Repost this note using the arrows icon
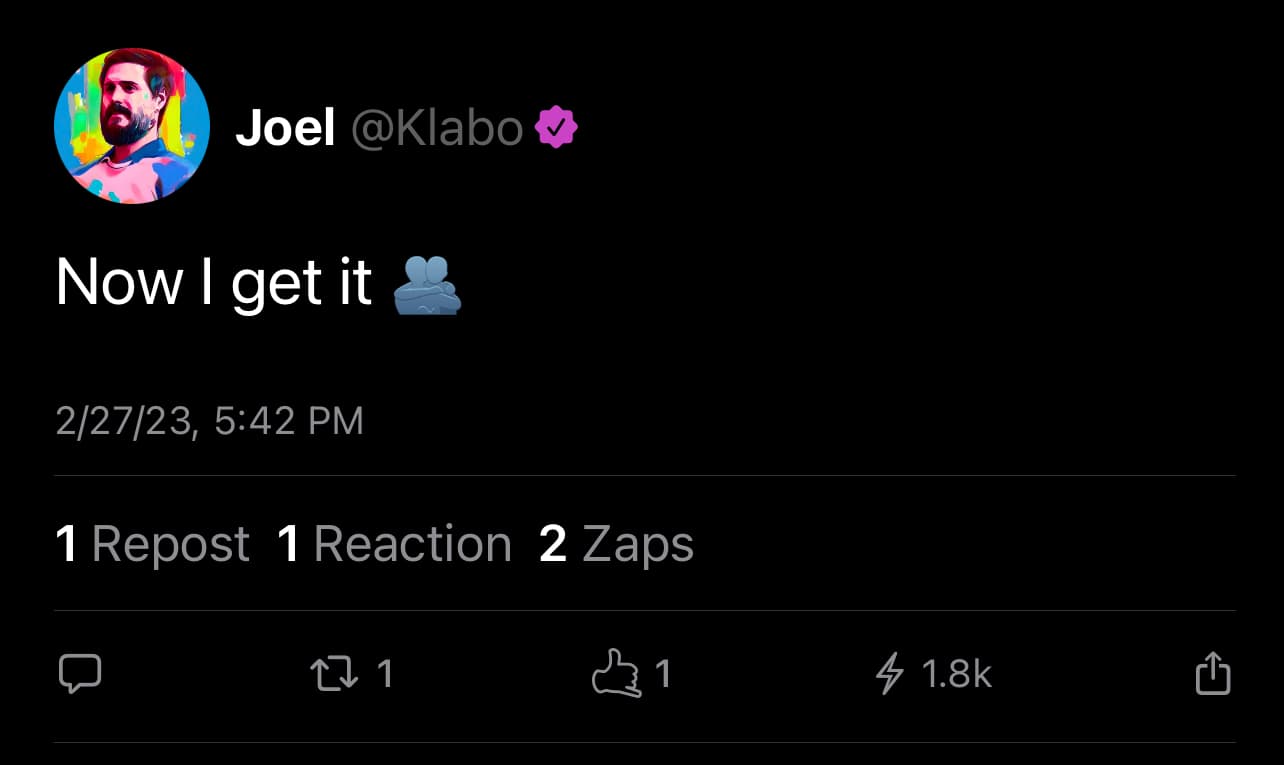Viewport: 1284px width, 765px height. (334, 674)
